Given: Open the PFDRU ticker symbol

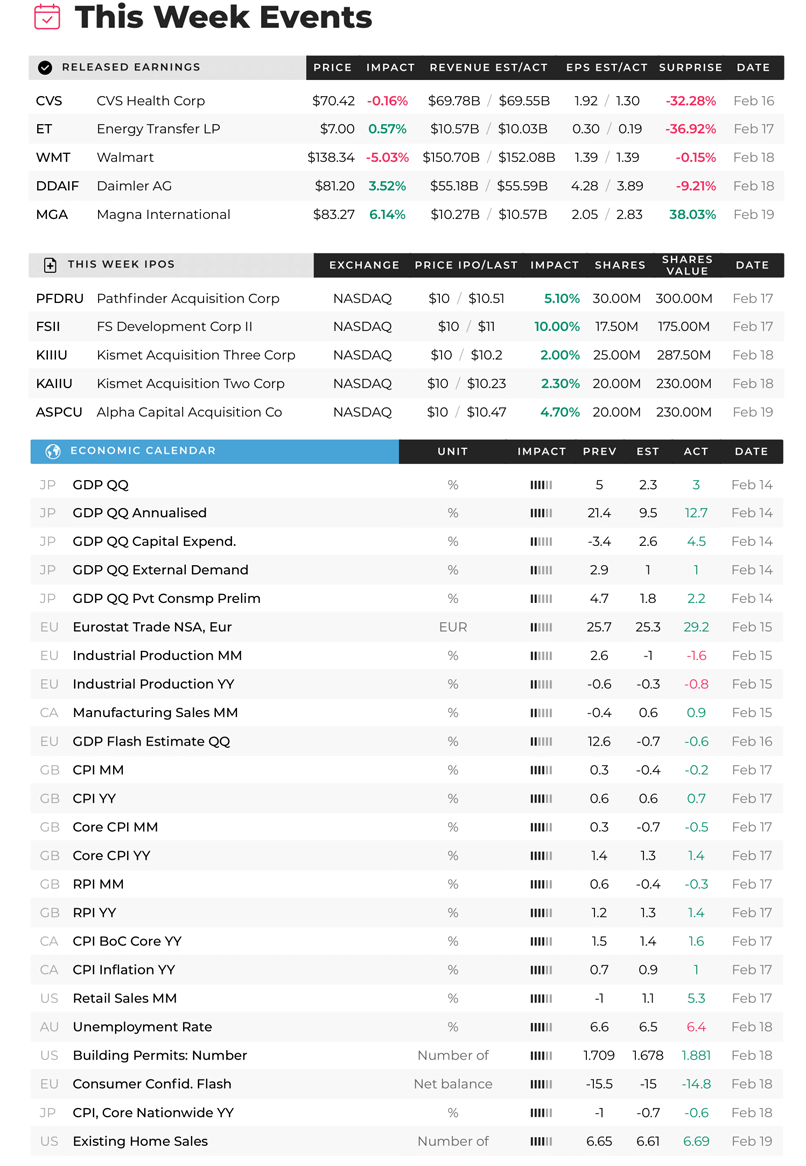Looking at the screenshot, I should click(x=59, y=299).
